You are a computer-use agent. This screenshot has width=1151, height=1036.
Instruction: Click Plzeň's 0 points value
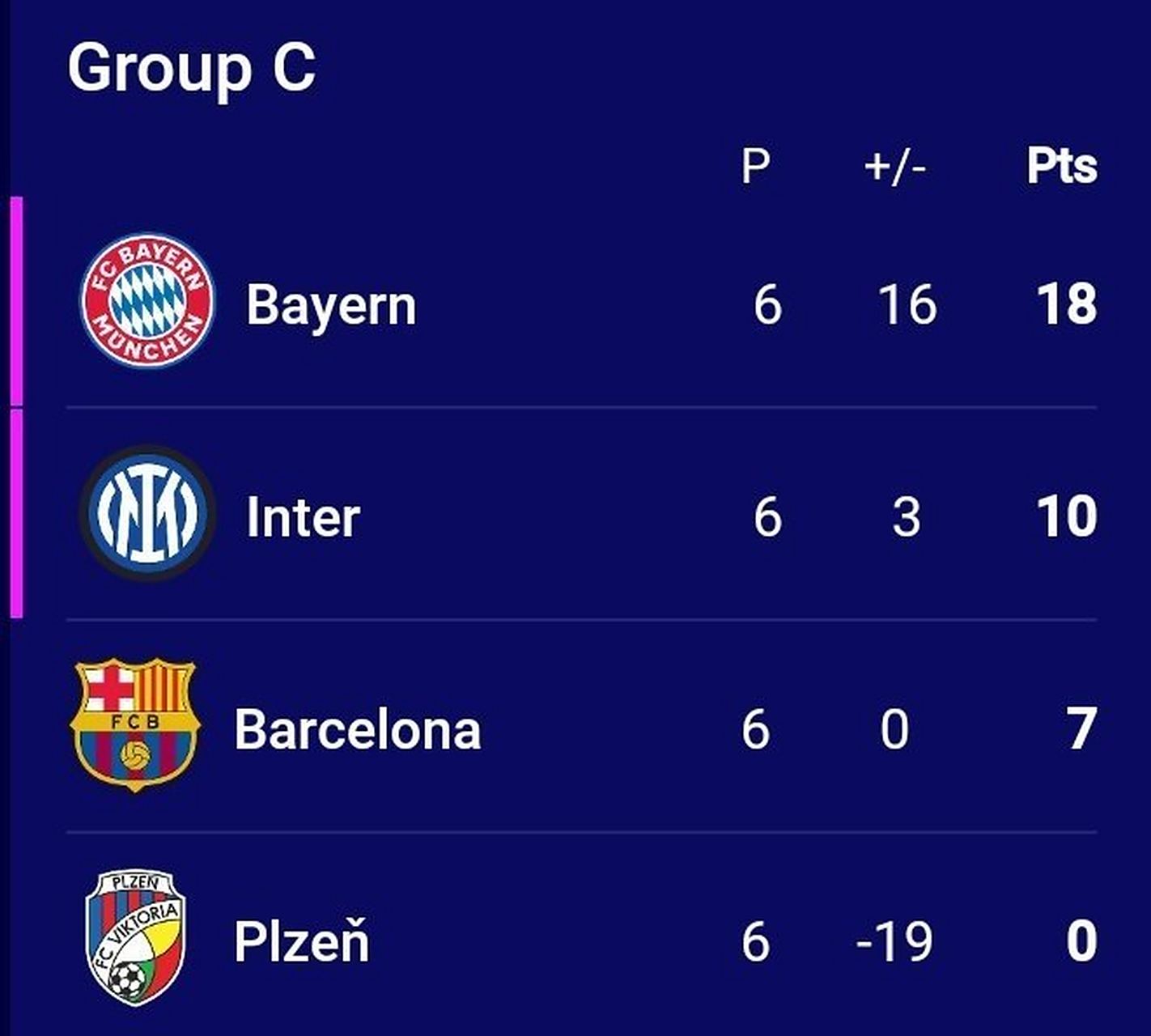click(1081, 941)
